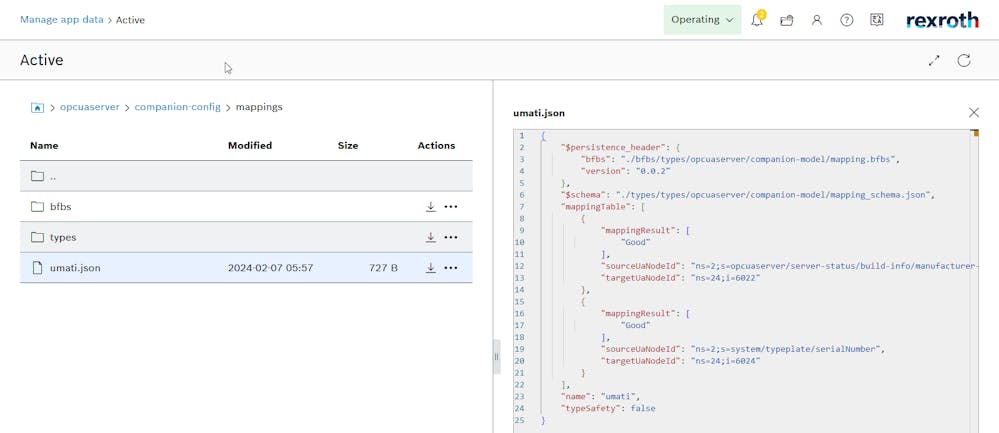Click the "mappingTable" line in editor
Viewport: 999px width, 433px height.
pos(603,206)
